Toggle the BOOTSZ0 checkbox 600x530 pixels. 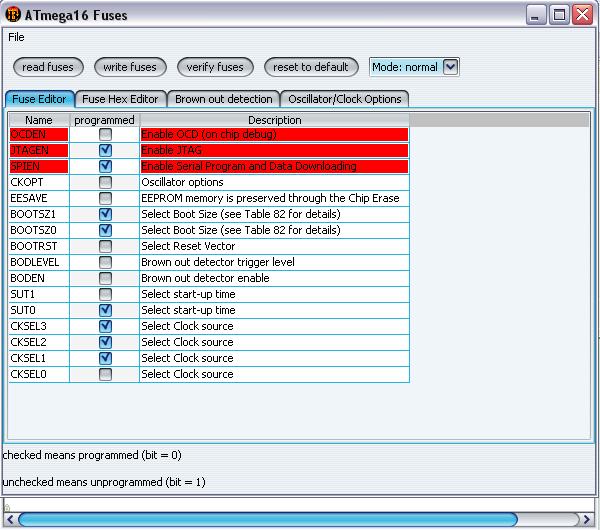tap(105, 230)
